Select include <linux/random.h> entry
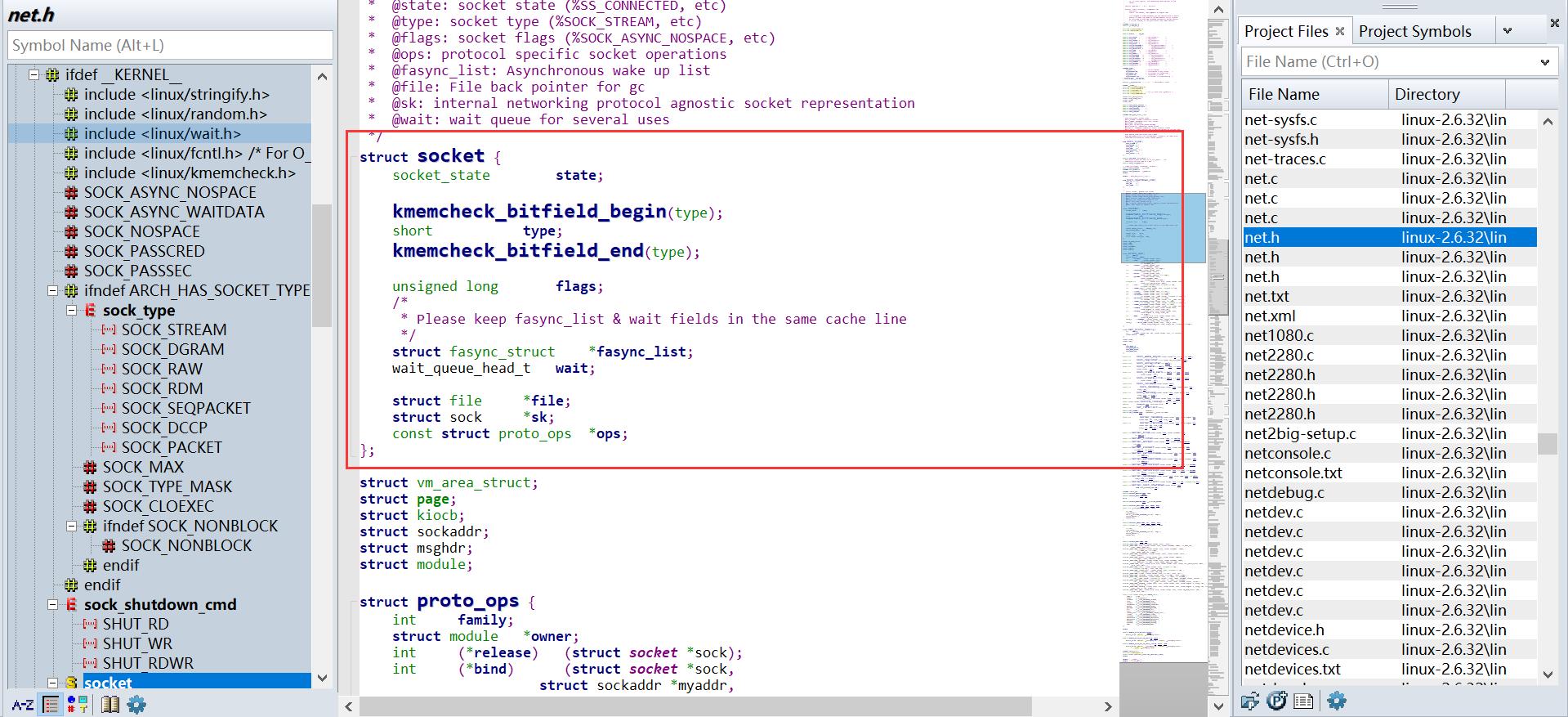The width and height of the screenshot is (1568, 717). (x=175, y=114)
